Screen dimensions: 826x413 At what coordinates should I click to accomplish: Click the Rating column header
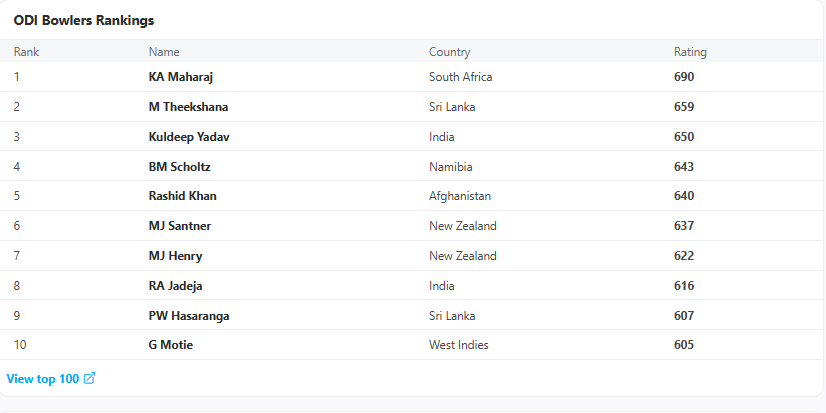point(690,52)
